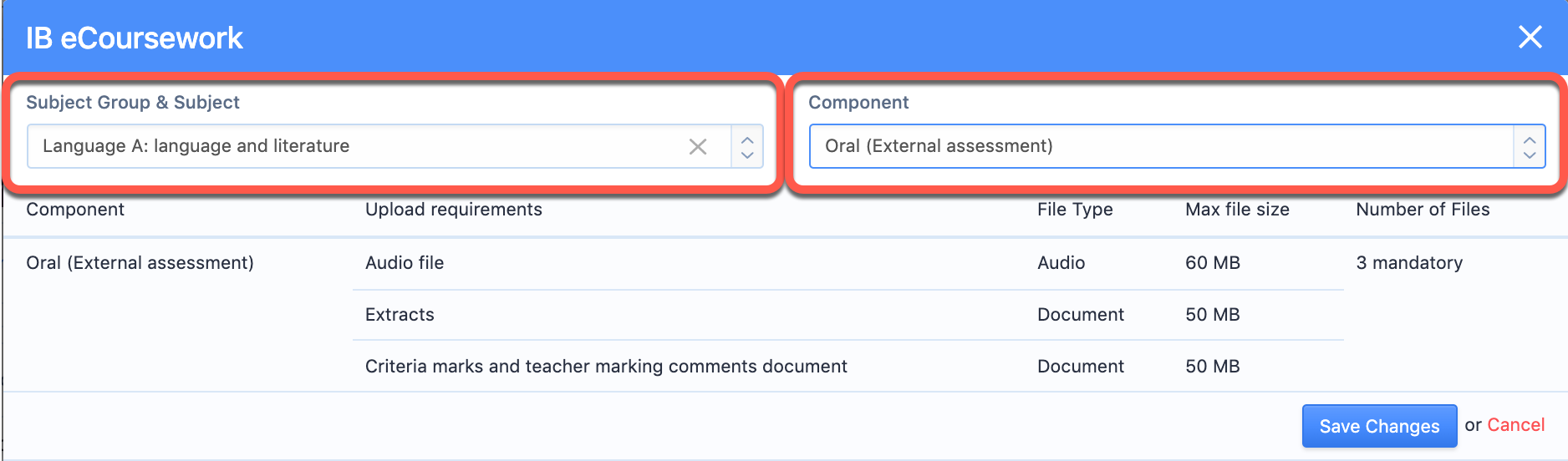
Task: Click Criteria marks and teacher marking comments document
Action: (x=606, y=367)
